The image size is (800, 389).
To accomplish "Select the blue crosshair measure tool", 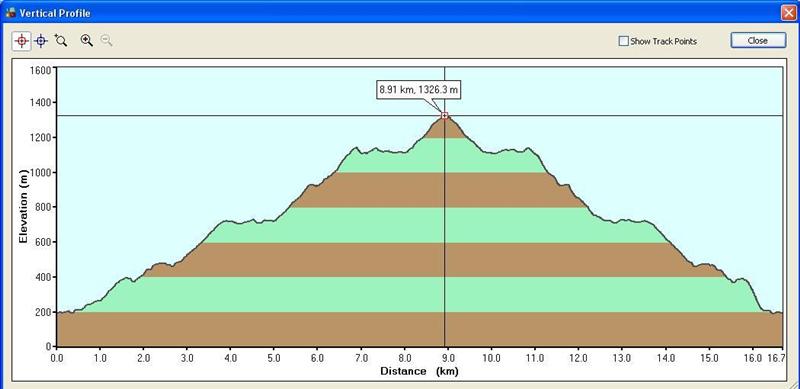I will [41, 41].
